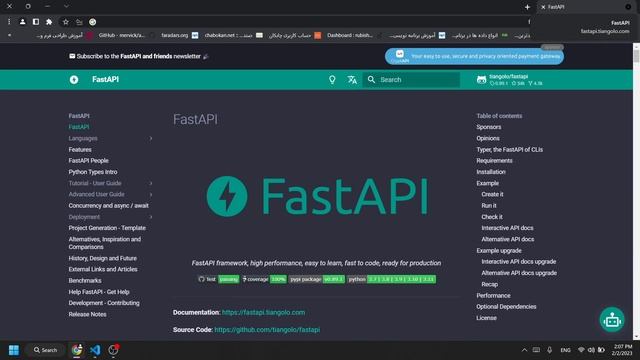Screen dimensions: 640x360
Task: Open the Chrome extensions puzzle icon
Action: pos(49,22)
